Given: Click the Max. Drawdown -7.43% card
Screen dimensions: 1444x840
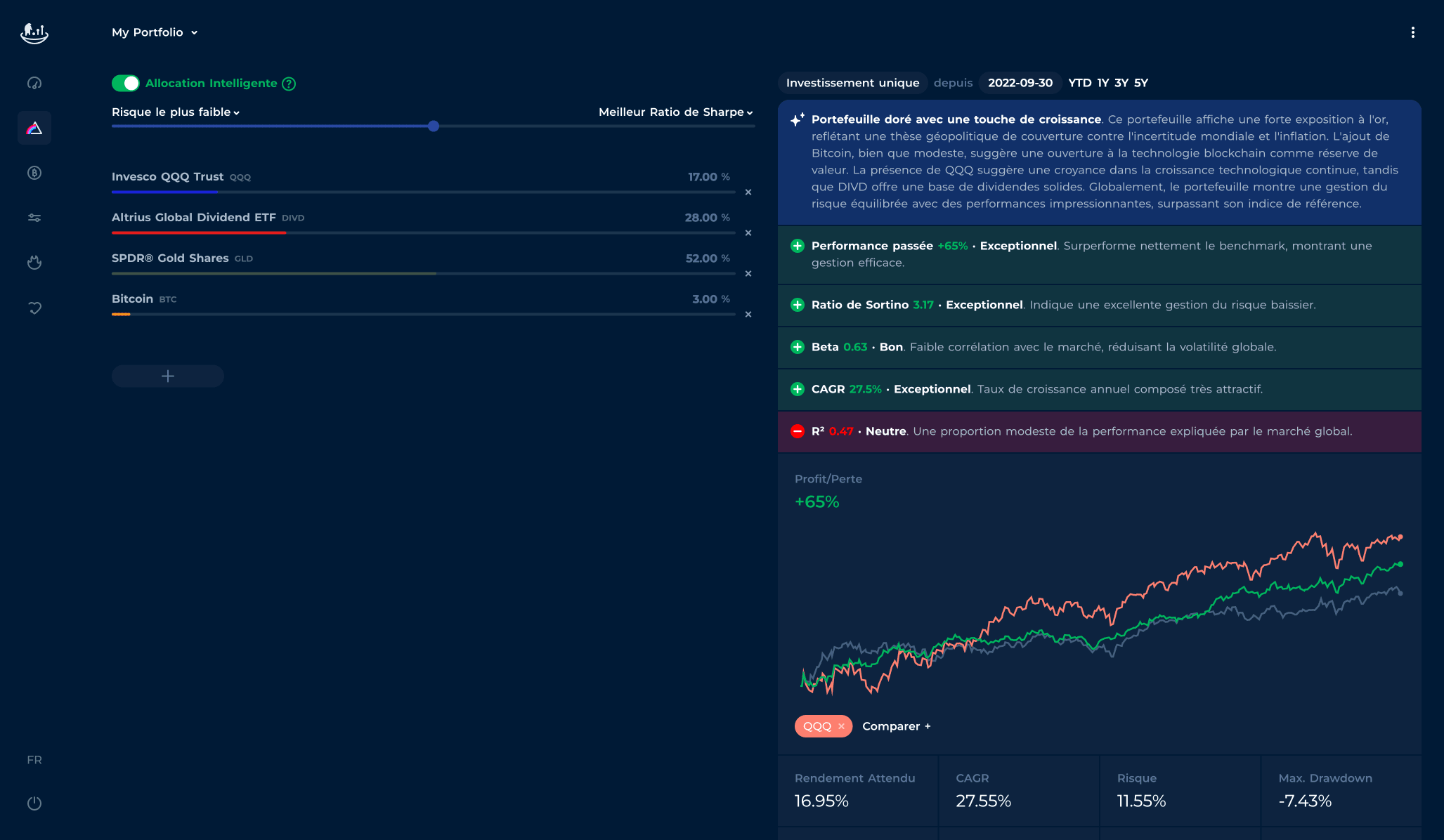Looking at the screenshot, I should 1341,791.
